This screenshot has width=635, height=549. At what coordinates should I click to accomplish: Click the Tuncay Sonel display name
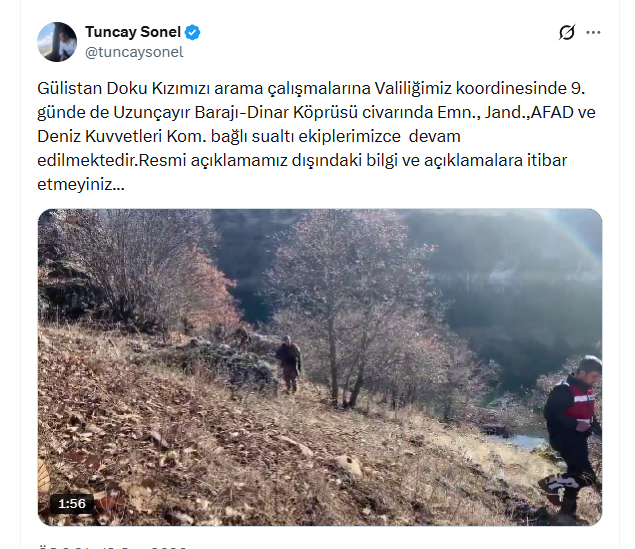133,32
